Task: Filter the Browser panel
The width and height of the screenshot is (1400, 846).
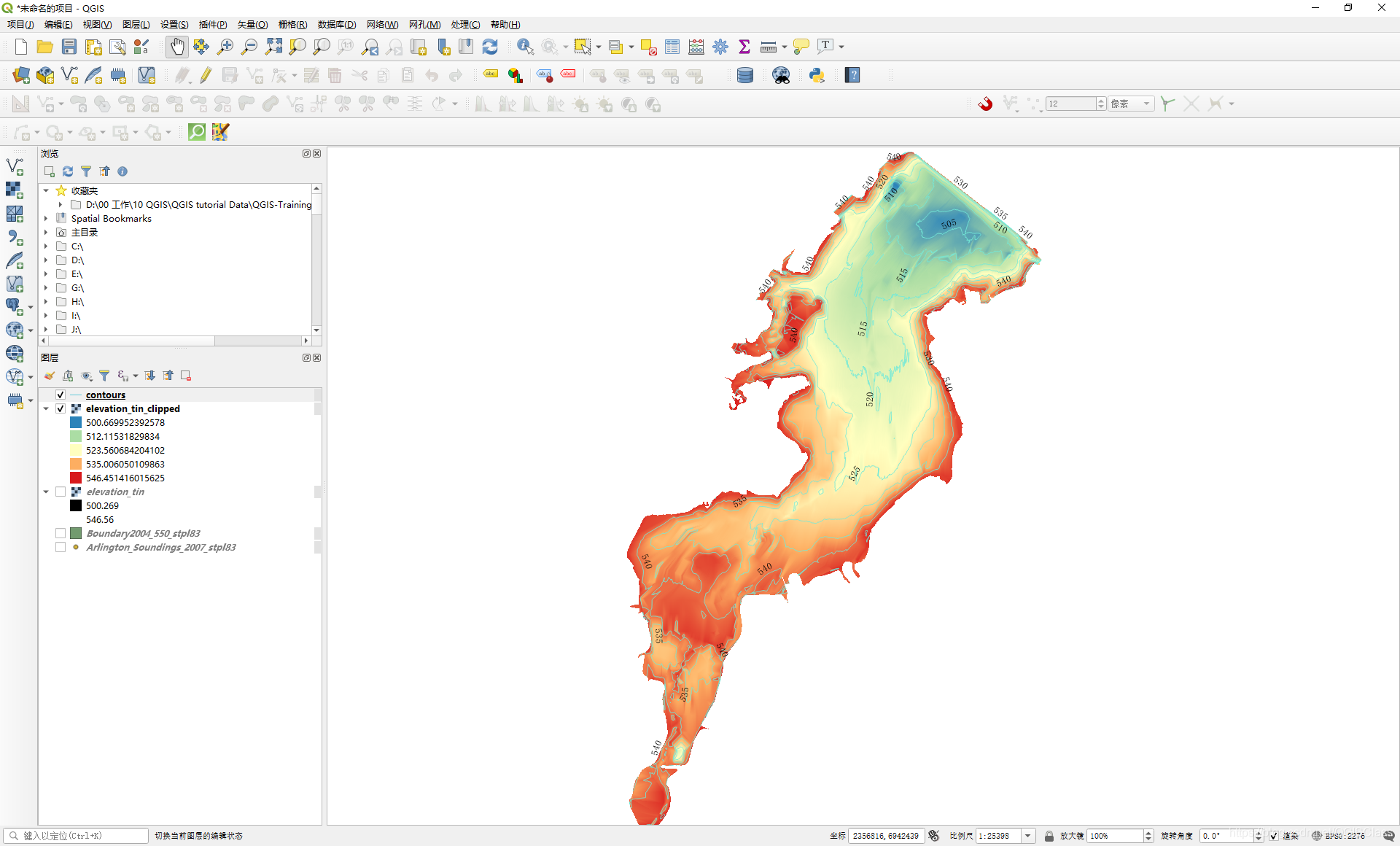Action: click(x=86, y=171)
